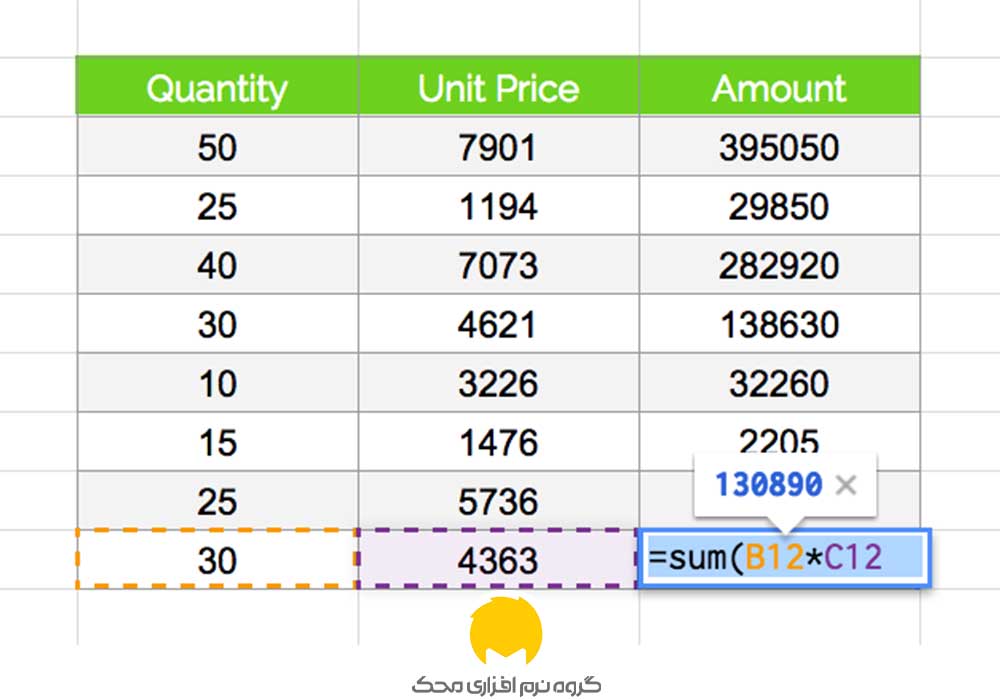Click the blue 130890 result preview value
Image resolution: width=1000 pixels, height=700 pixels.
pyautogui.click(x=768, y=486)
